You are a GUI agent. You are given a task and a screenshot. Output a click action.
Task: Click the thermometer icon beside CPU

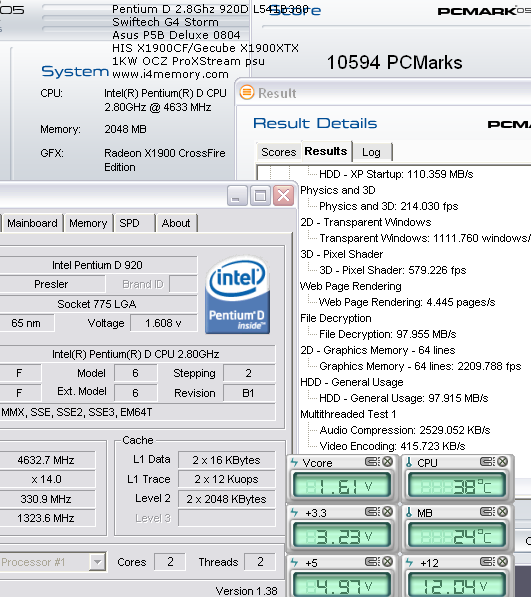coord(409,462)
